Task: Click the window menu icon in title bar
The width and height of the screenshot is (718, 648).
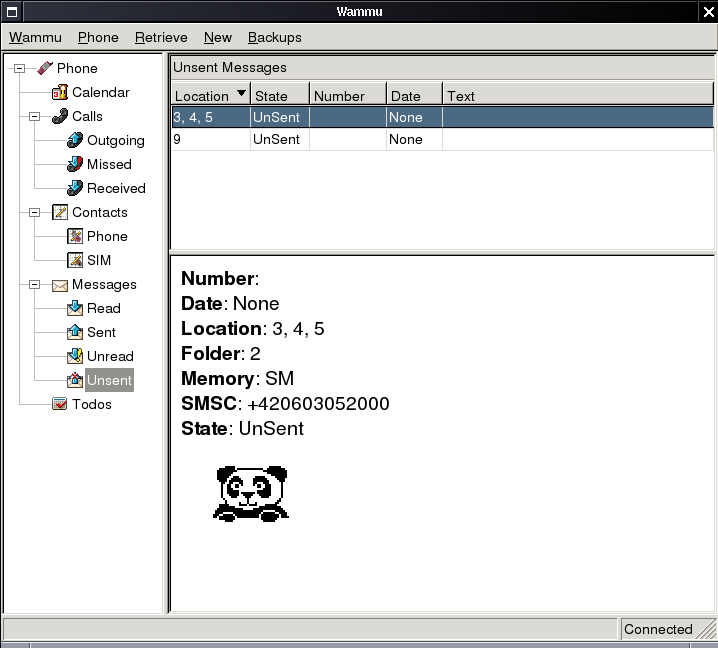Action: point(12,11)
